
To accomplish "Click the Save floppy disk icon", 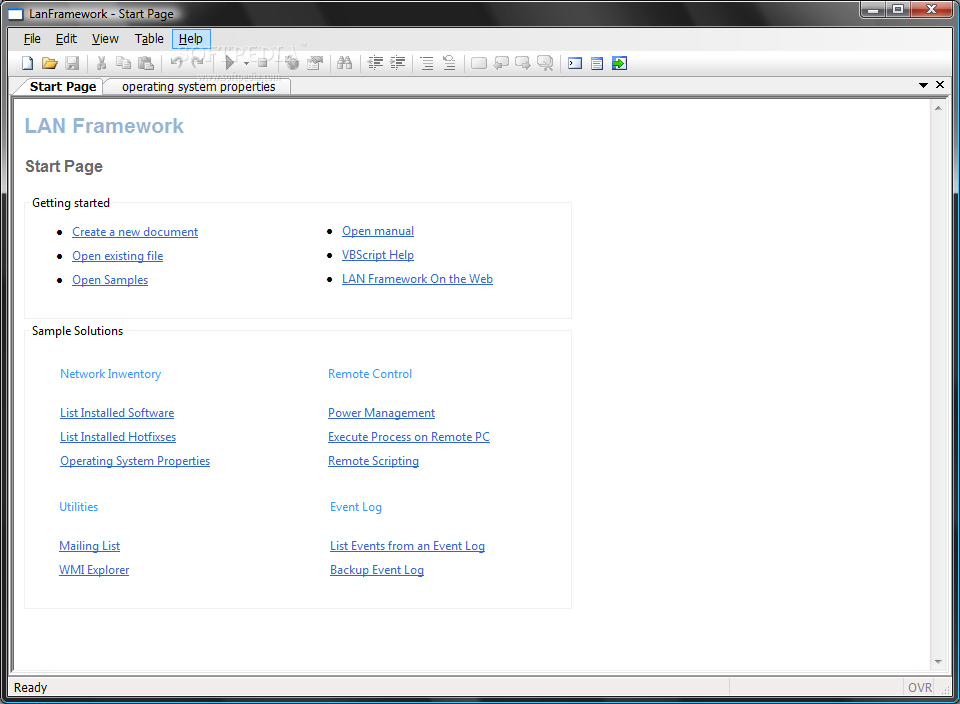I will tap(72, 63).
